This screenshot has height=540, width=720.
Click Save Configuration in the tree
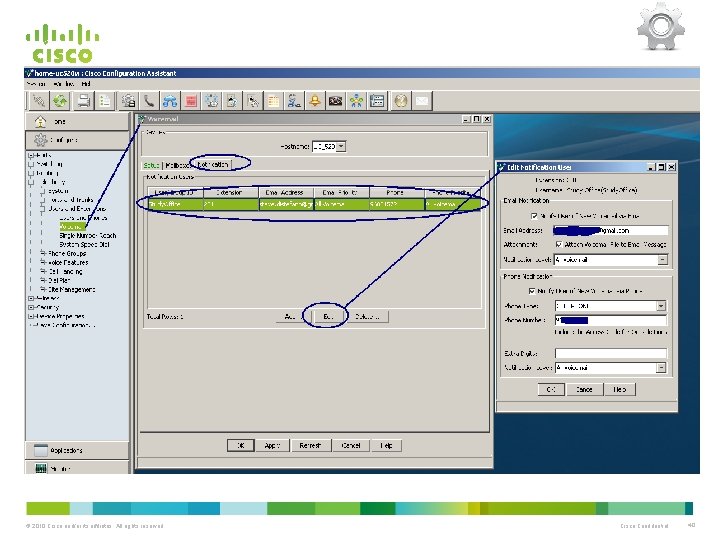click(65, 325)
